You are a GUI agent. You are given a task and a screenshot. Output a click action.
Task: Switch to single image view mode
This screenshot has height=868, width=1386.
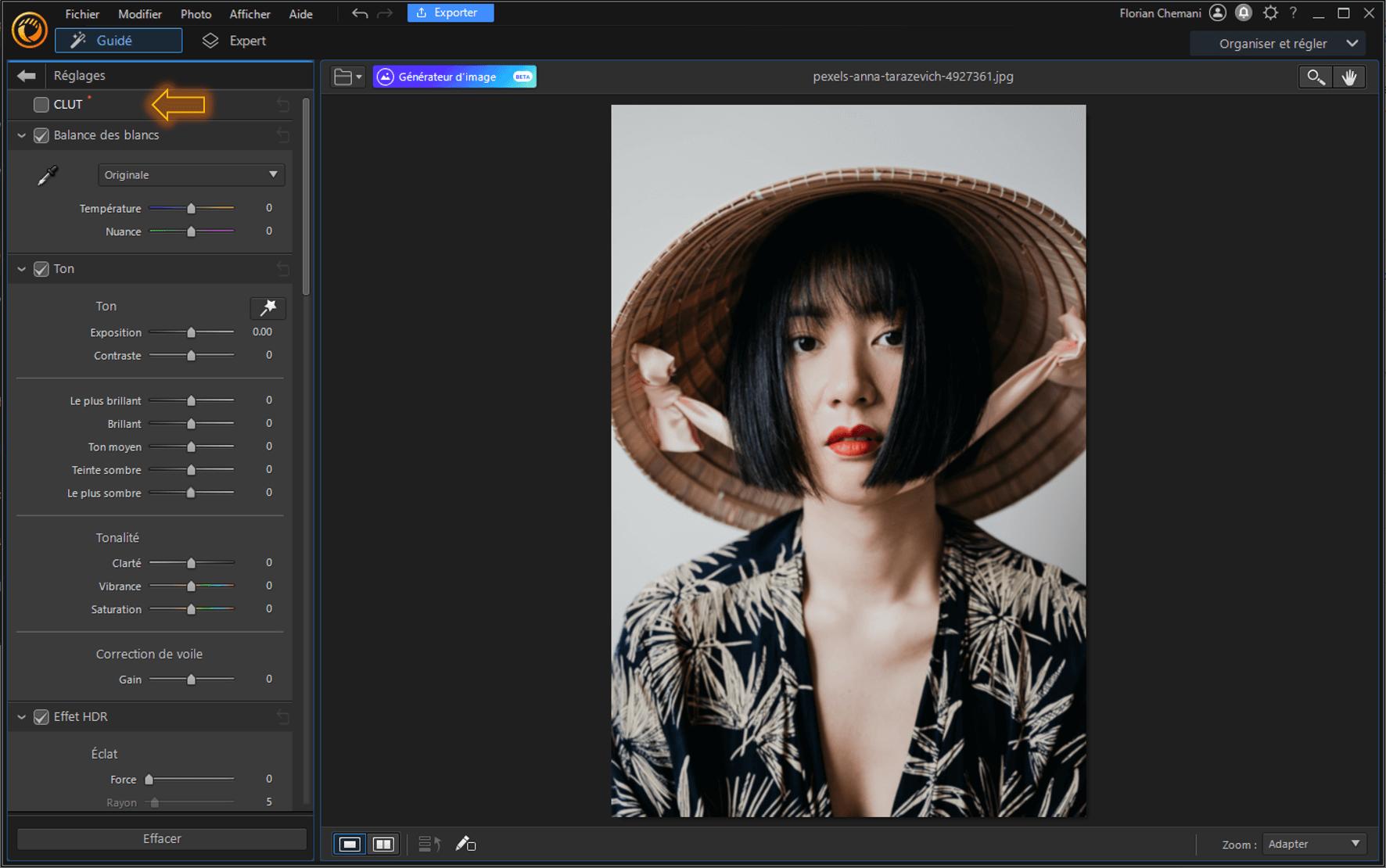(350, 844)
